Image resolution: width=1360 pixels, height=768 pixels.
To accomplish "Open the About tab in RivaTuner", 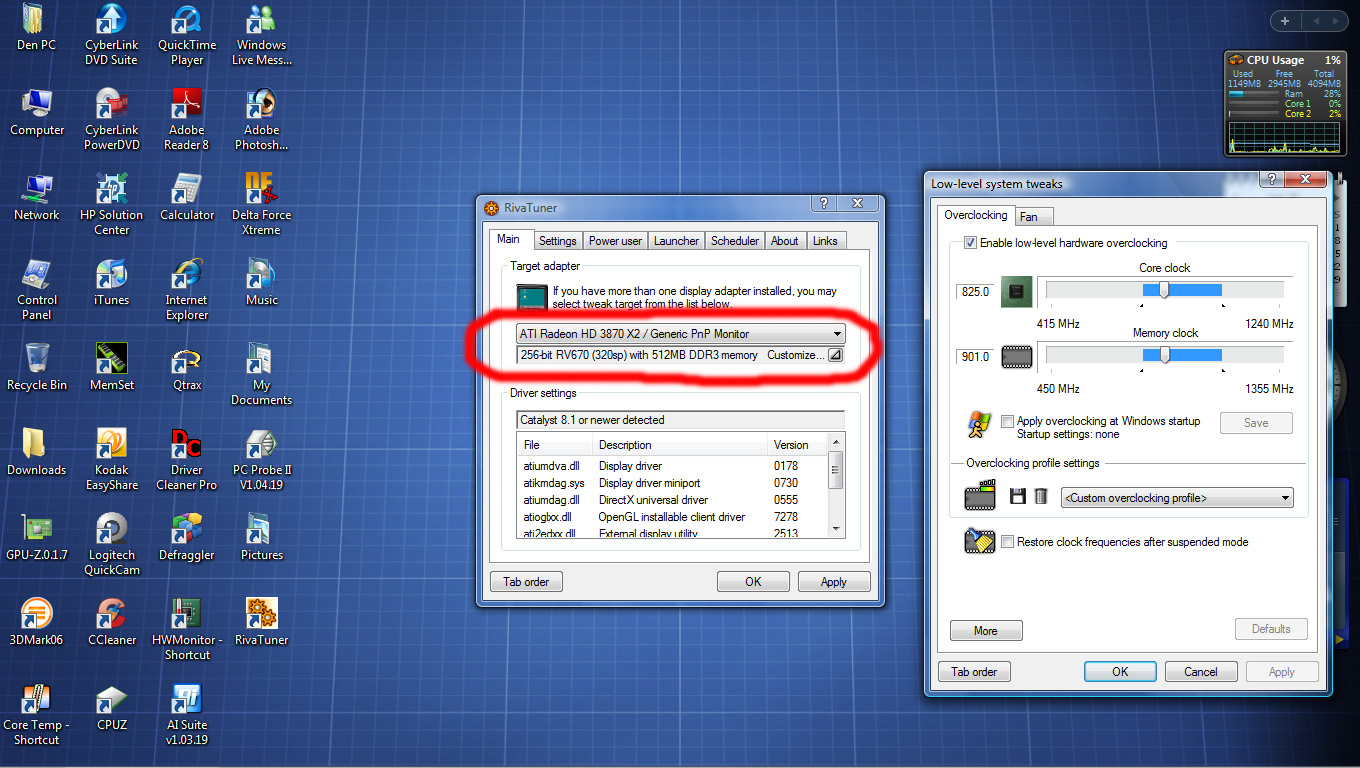I will pyautogui.click(x=785, y=241).
